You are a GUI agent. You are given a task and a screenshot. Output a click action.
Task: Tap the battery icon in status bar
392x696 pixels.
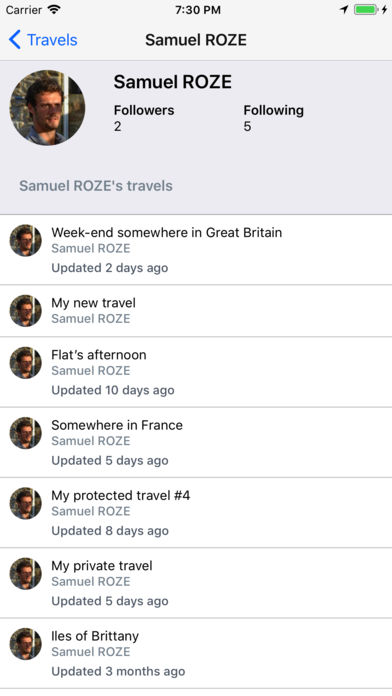pos(366,9)
